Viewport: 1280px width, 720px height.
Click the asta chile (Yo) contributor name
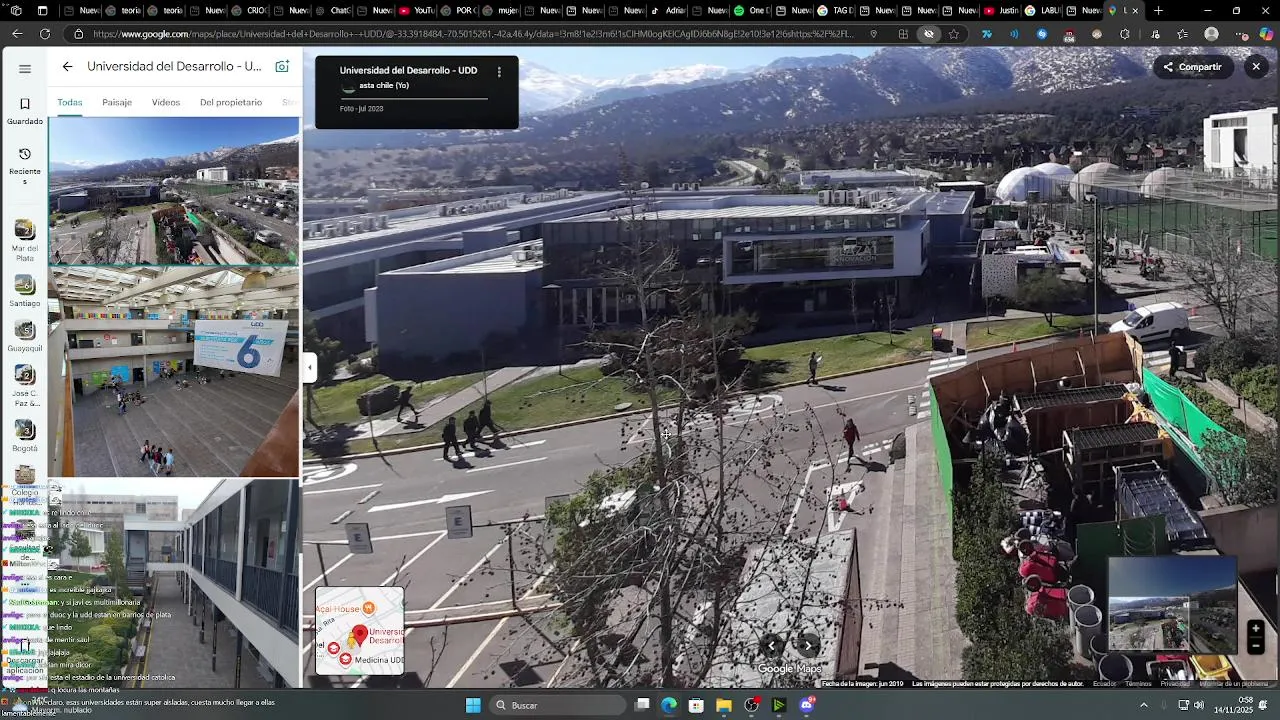384,86
